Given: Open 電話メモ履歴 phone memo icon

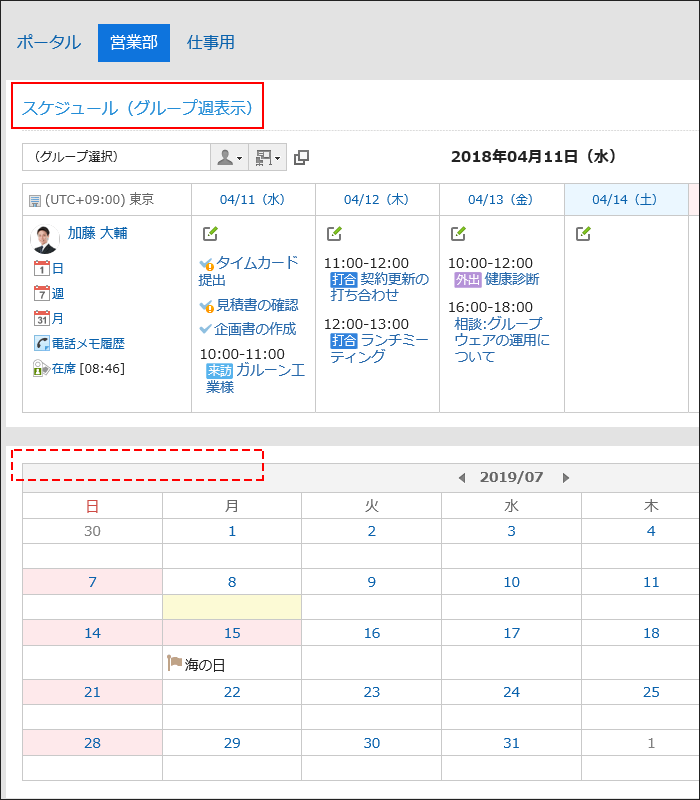Looking at the screenshot, I should pos(42,343).
